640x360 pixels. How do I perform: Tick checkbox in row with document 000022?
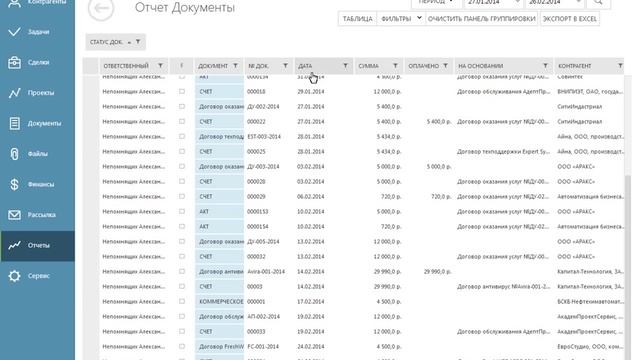182,122
